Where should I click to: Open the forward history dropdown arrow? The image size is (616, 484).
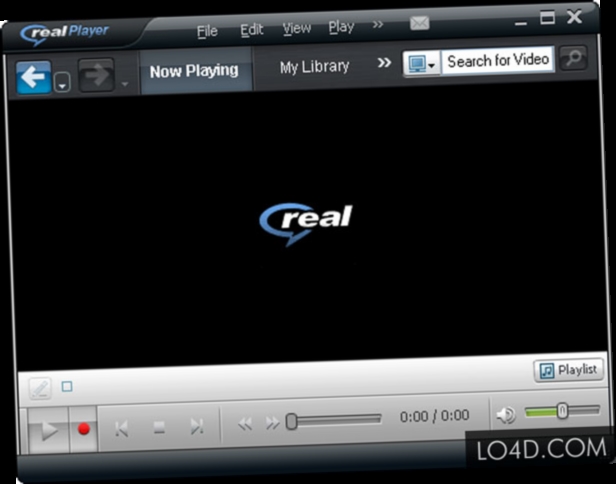coord(125,84)
